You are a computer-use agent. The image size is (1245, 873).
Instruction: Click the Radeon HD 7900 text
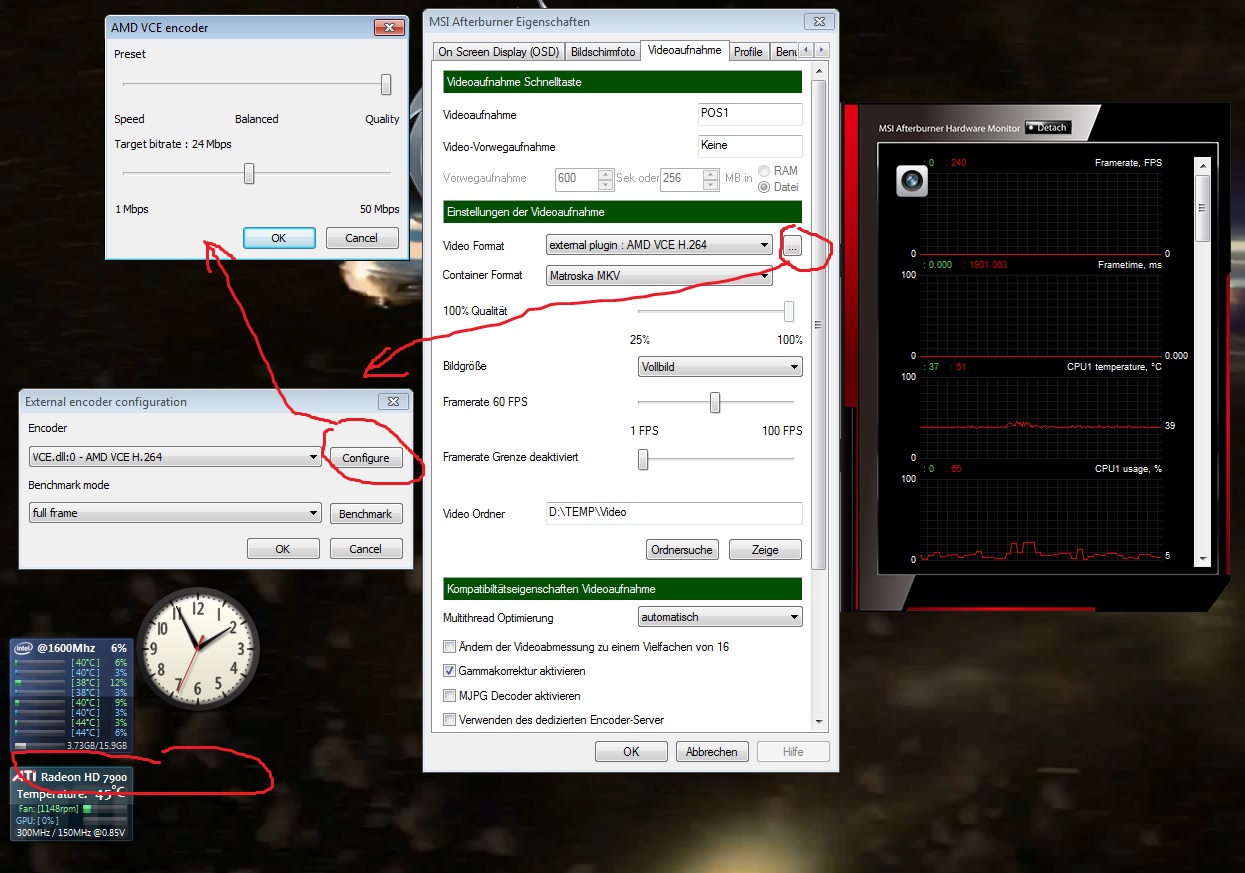(84, 777)
